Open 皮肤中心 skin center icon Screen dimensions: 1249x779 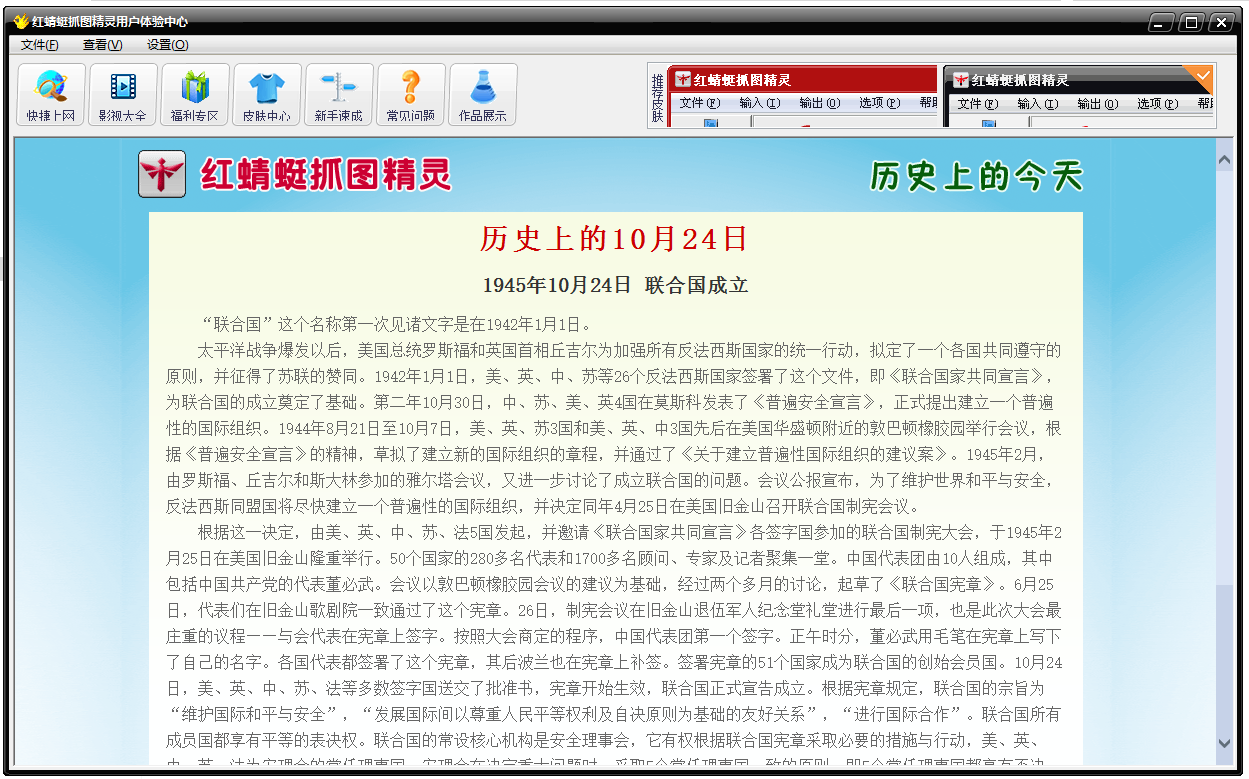pyautogui.click(x=266, y=94)
